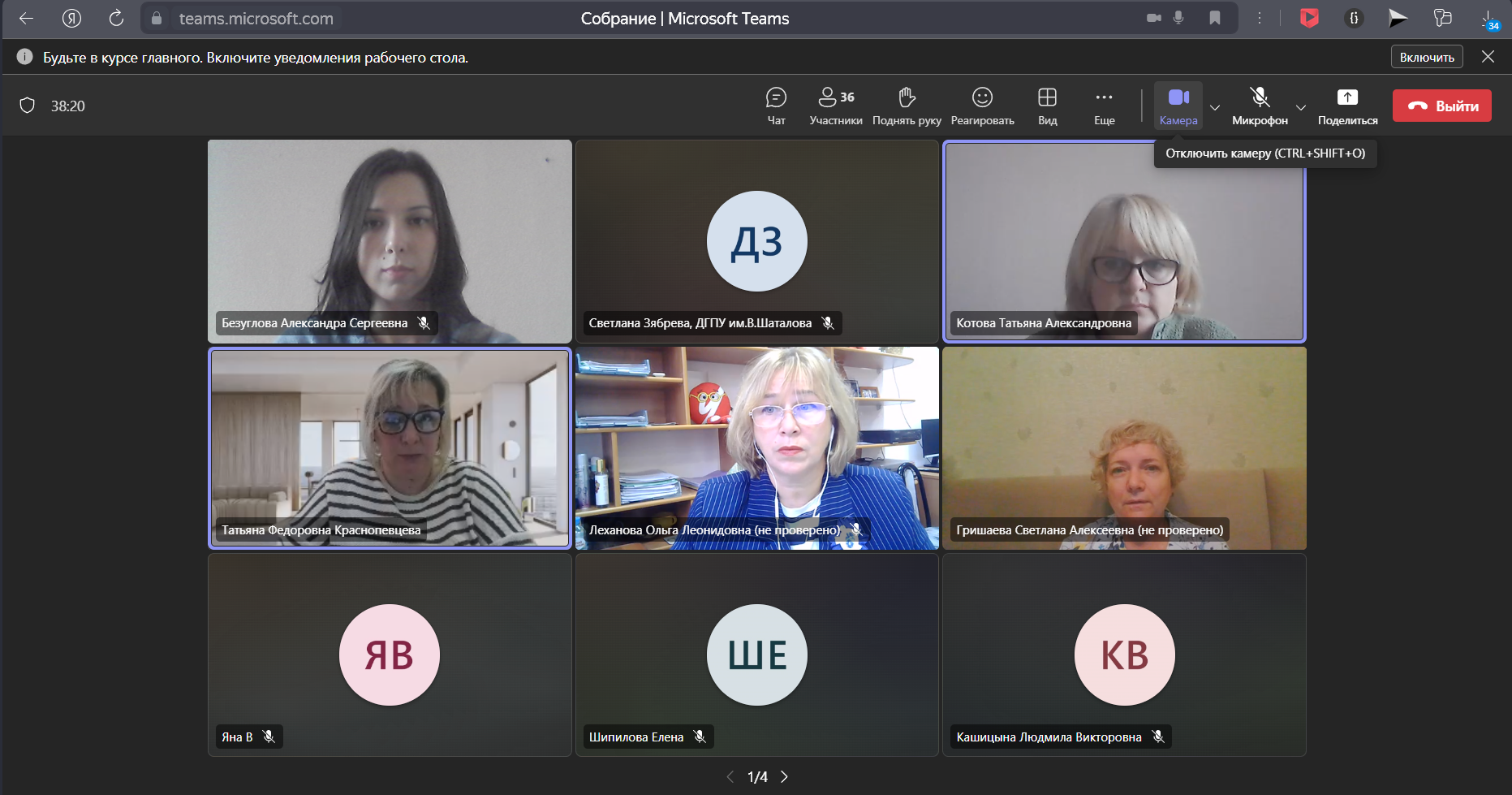The width and height of the screenshot is (1512, 795).
Task: Raise your hand in the meeting
Action: point(907,106)
